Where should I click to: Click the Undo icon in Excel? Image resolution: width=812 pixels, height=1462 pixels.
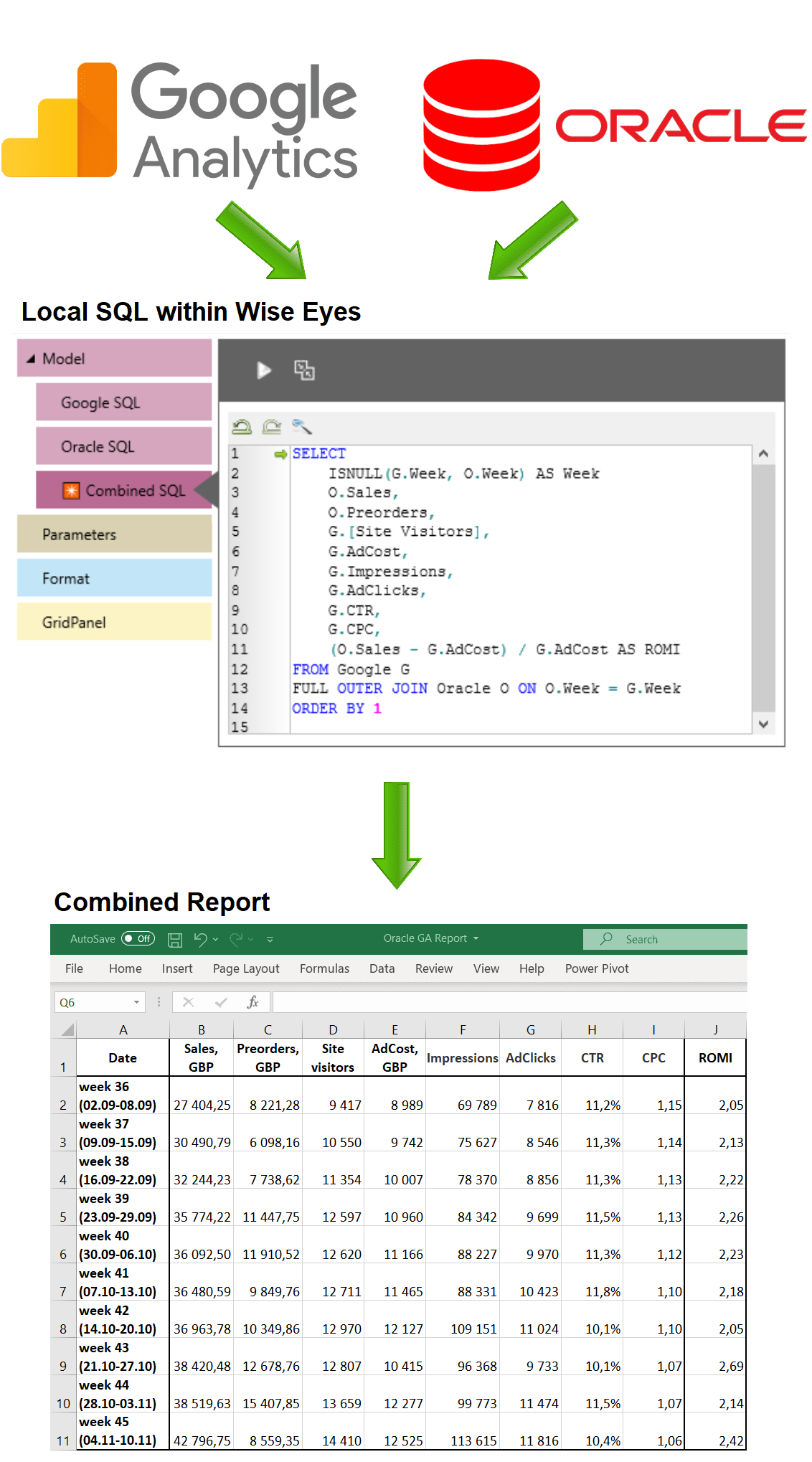[x=200, y=939]
